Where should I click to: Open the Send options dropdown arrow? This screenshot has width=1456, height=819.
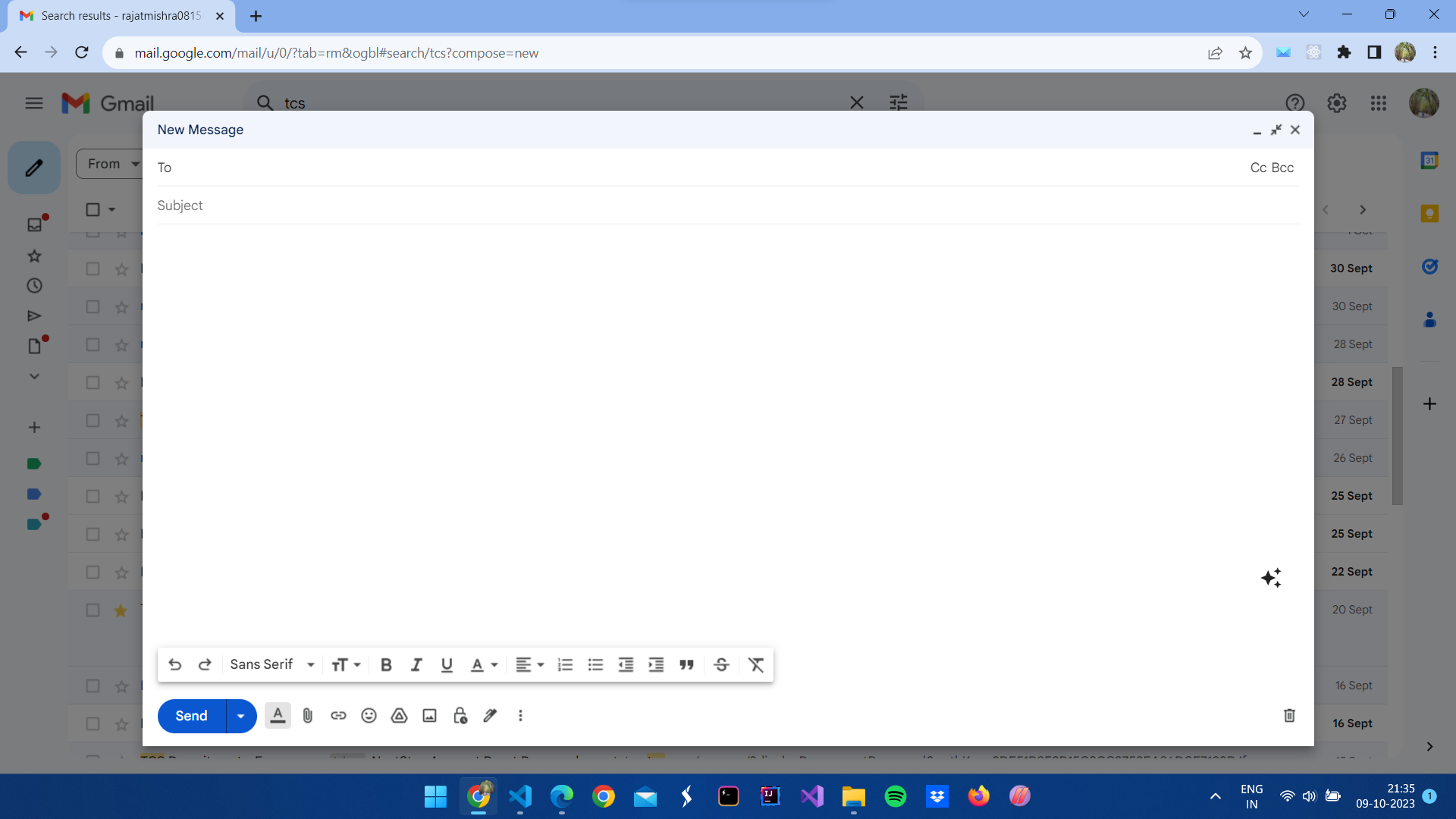click(x=240, y=716)
